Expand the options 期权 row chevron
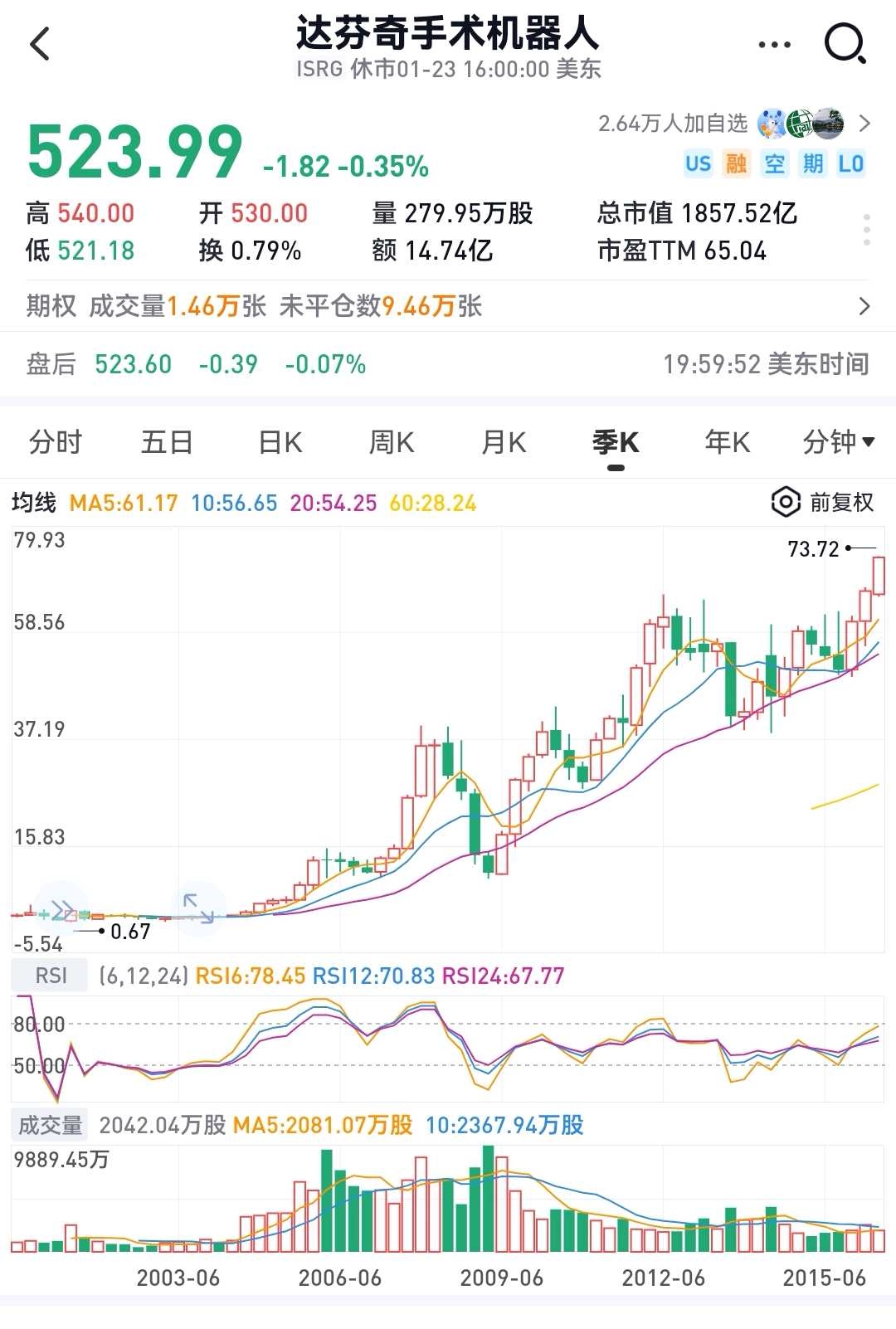The height and width of the screenshot is (1329, 896). click(x=864, y=306)
